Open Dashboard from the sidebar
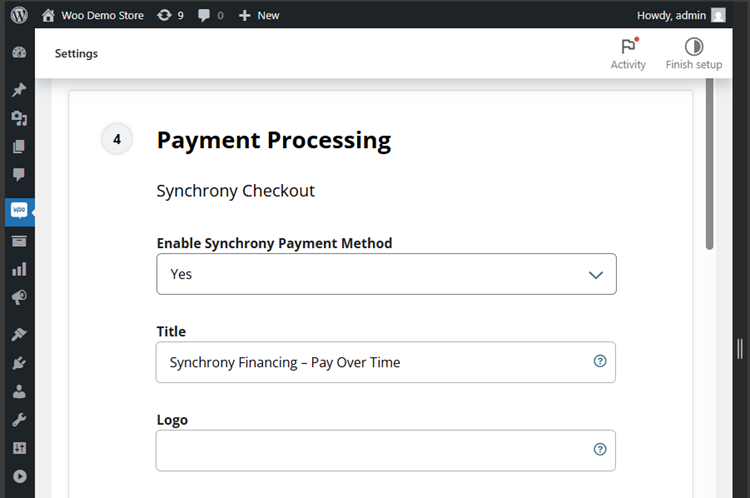This screenshot has height=498, width=750. [18, 53]
